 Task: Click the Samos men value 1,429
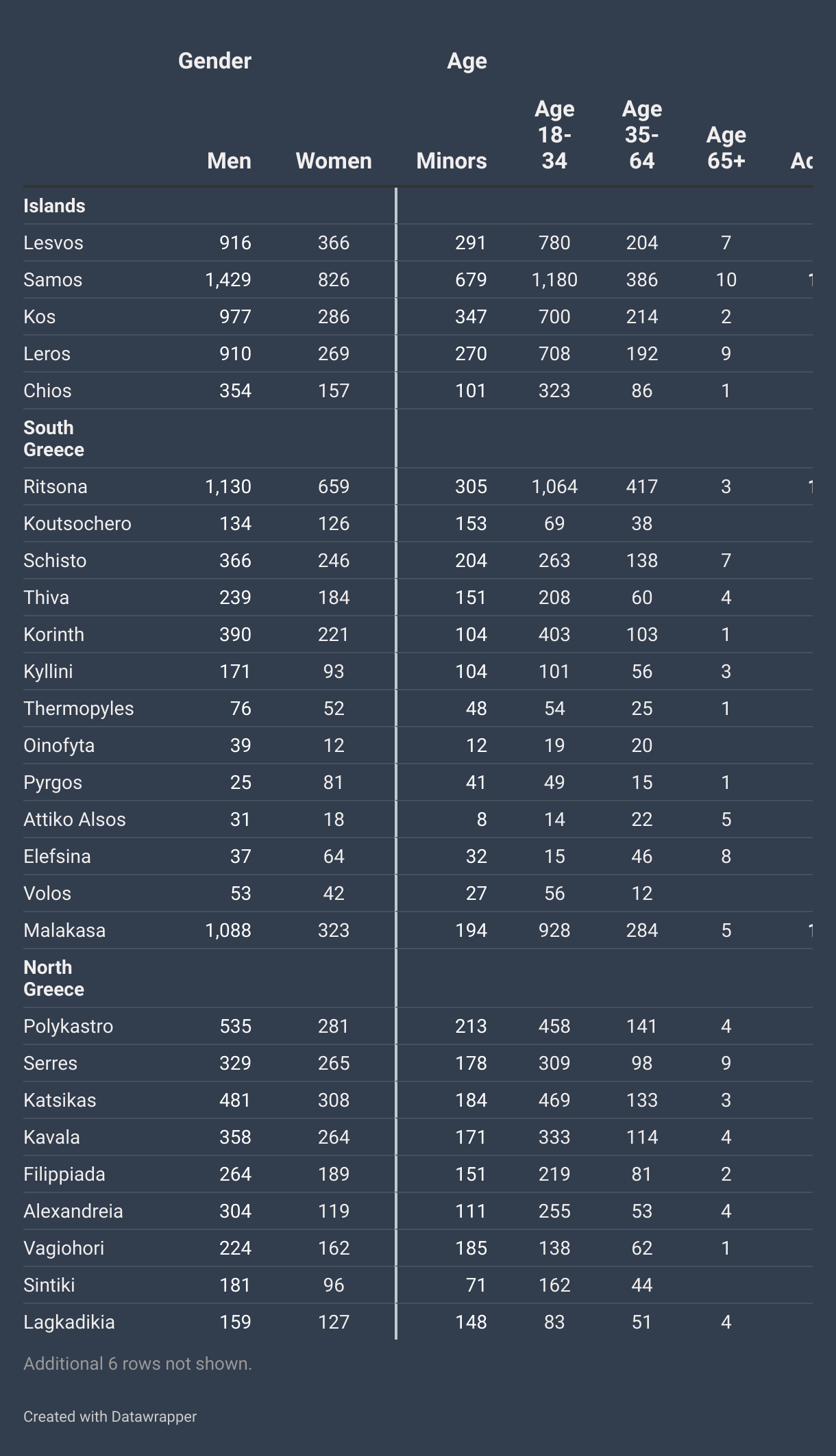tap(228, 280)
